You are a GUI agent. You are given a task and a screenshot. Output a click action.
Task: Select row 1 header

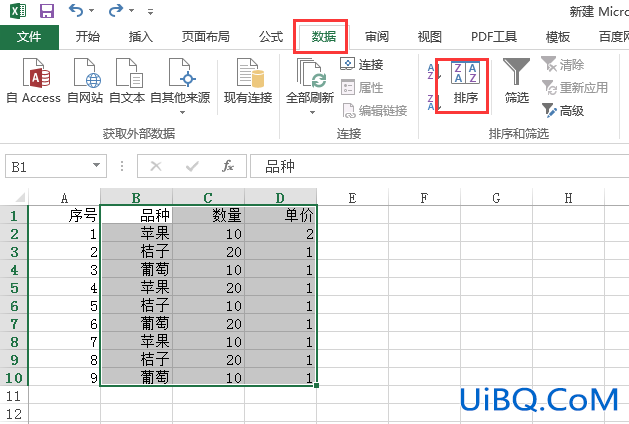(14, 216)
